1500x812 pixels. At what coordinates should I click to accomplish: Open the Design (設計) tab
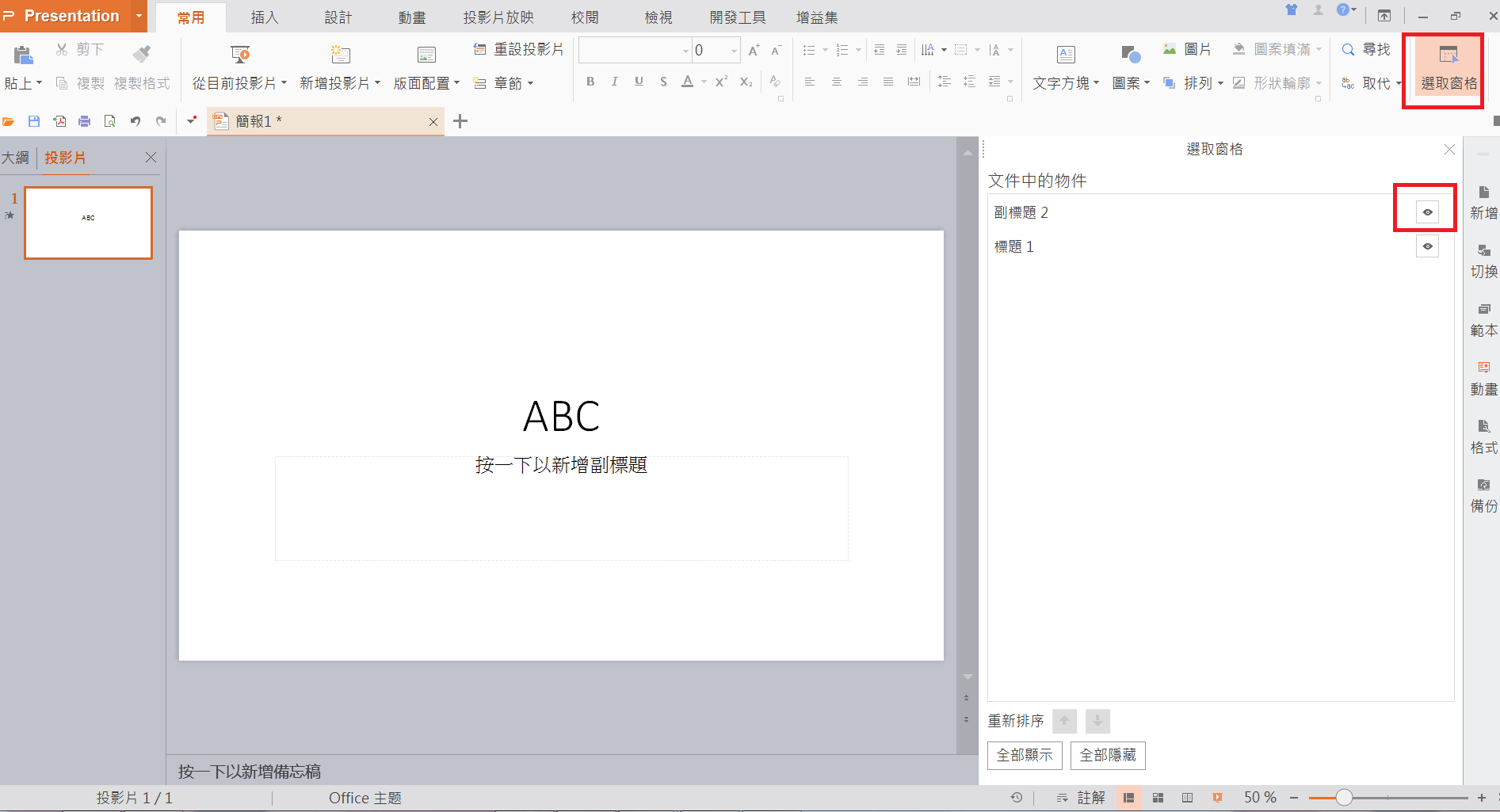point(338,17)
